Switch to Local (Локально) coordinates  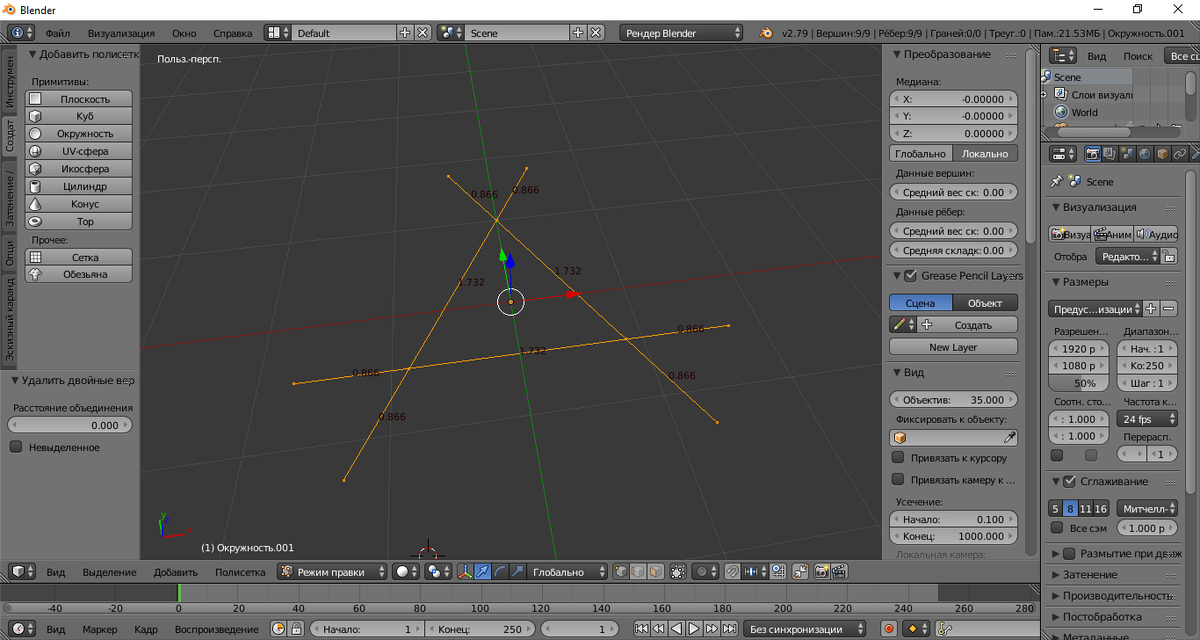tap(985, 154)
